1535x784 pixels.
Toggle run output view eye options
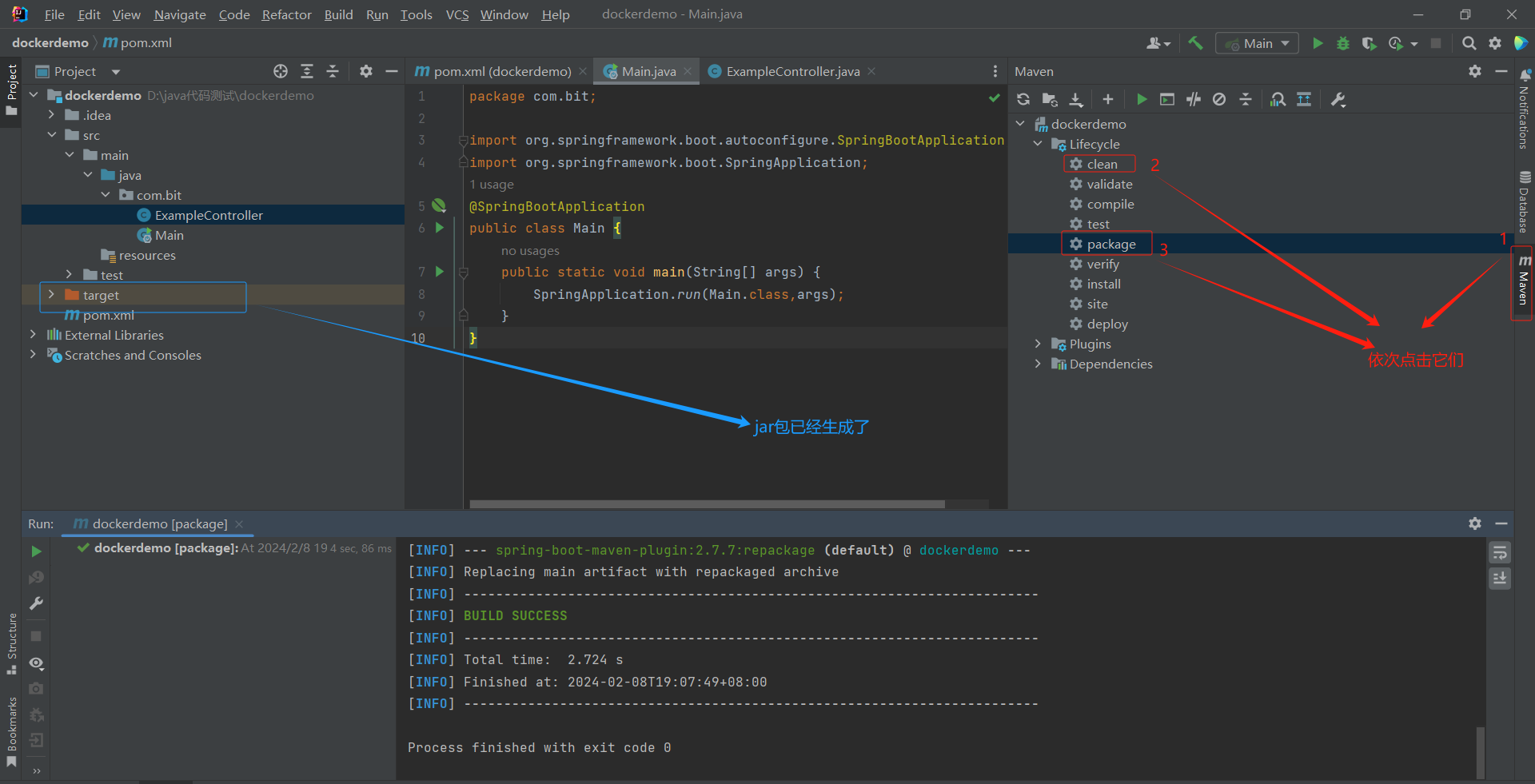[x=36, y=663]
